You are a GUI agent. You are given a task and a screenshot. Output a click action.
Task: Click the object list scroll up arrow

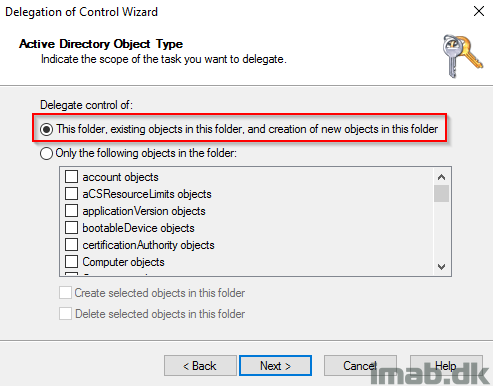coord(441,177)
